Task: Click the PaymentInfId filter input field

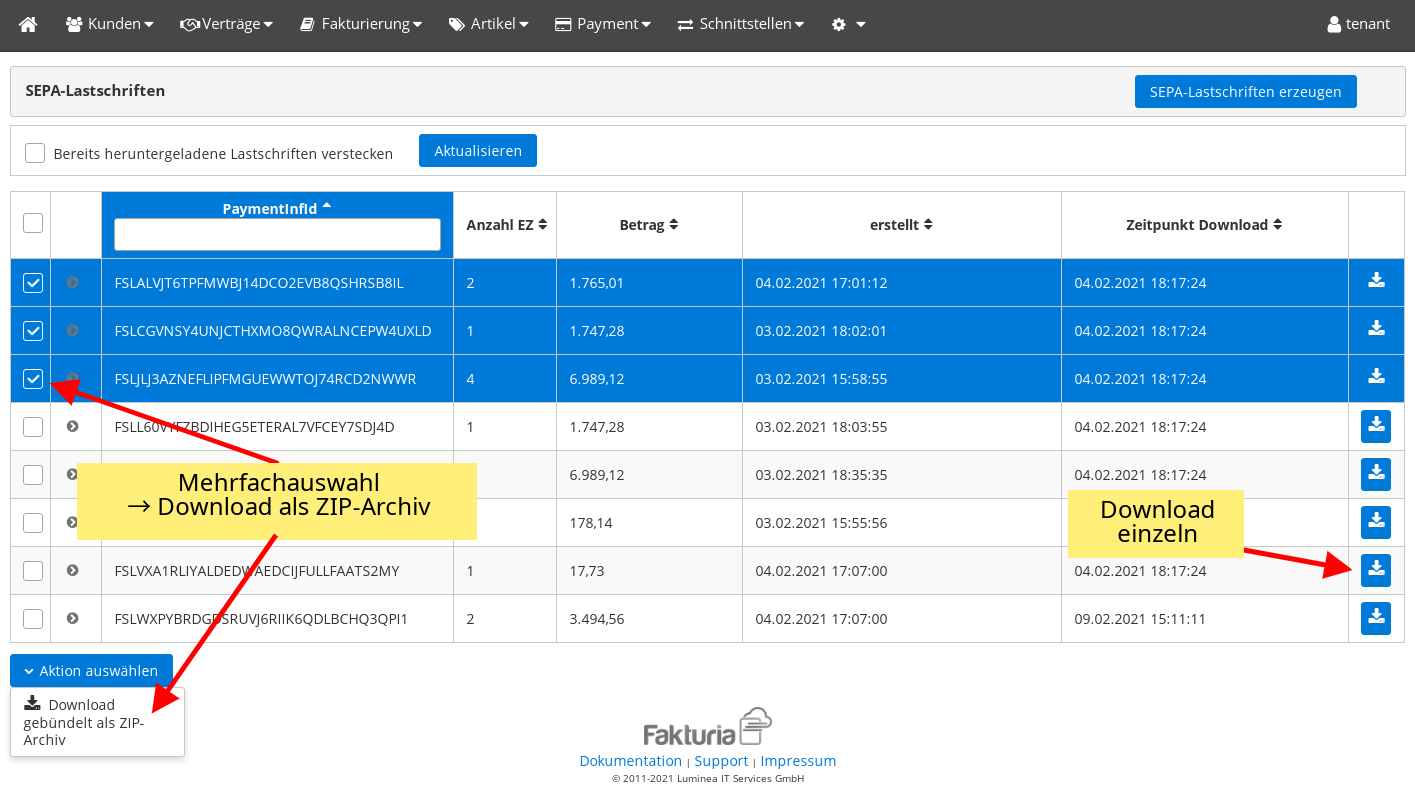Action: tap(277, 235)
